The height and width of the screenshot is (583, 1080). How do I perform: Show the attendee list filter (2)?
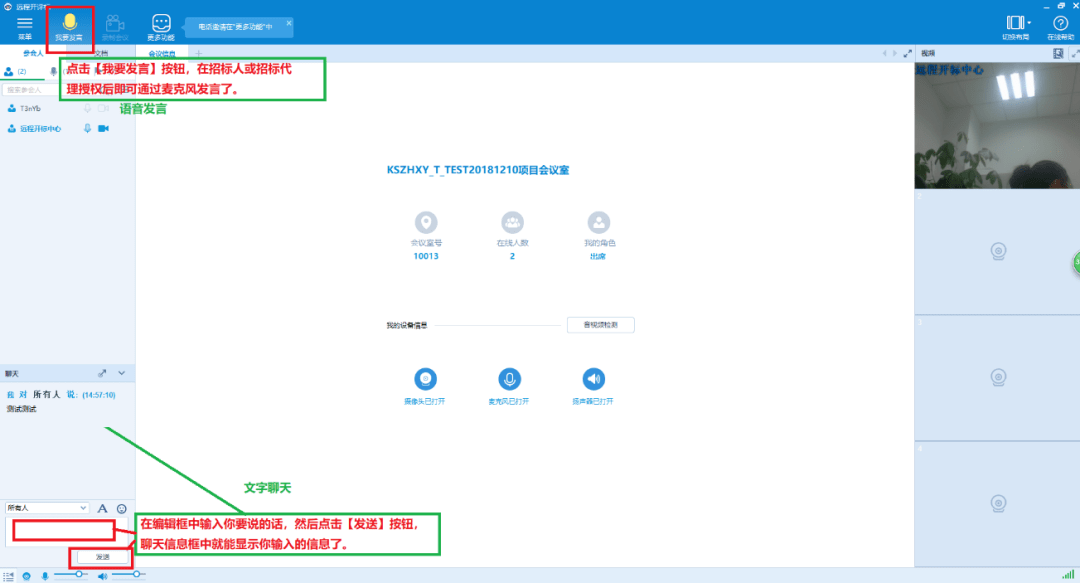(x=15, y=71)
